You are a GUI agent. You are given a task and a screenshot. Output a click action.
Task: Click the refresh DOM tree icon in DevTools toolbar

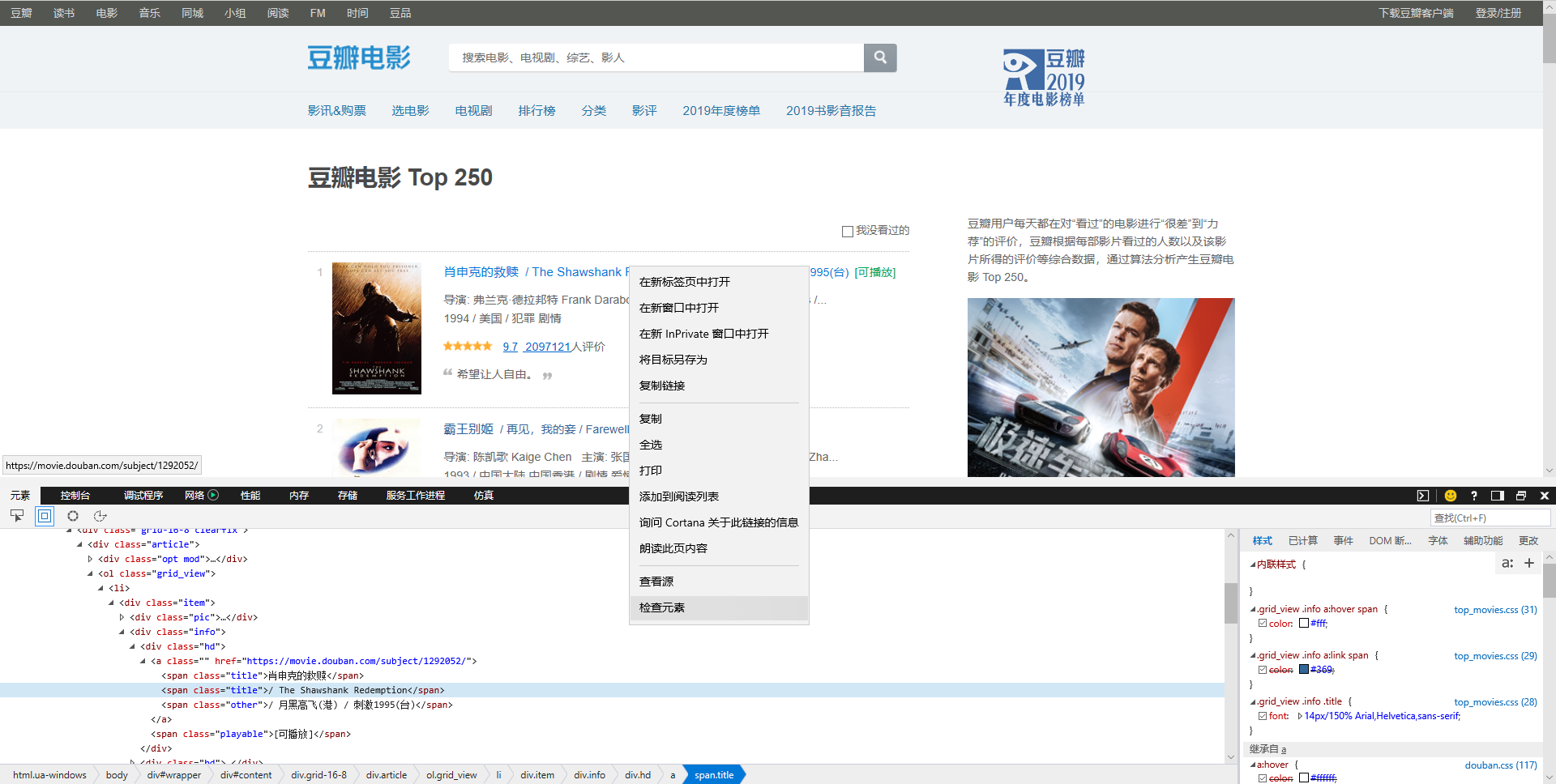tap(100, 516)
